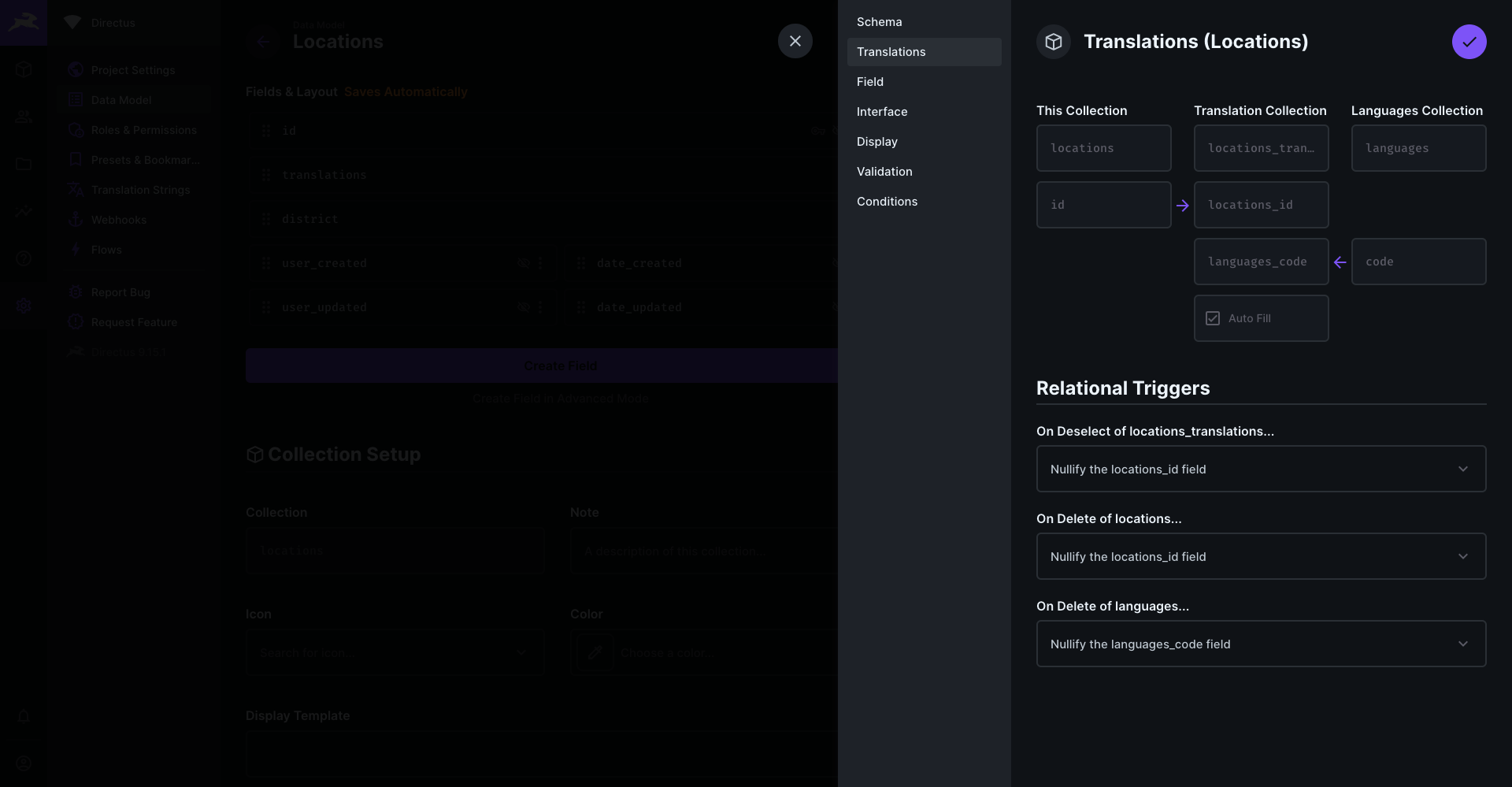The height and width of the screenshot is (787, 1512).
Task: Click Request Feature in background sidebar
Action: tap(134, 322)
